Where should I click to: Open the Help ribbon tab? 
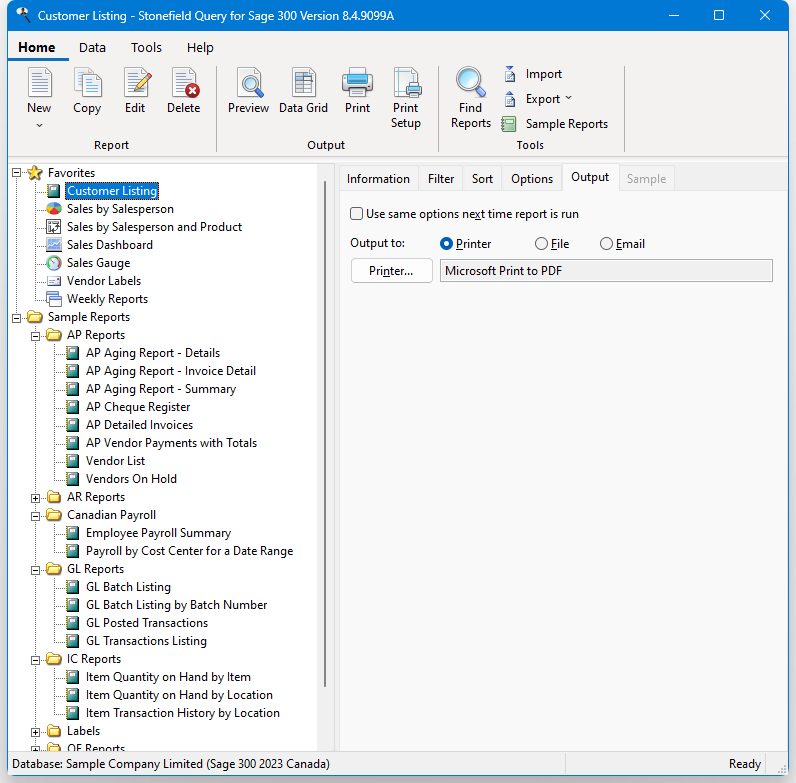click(200, 47)
